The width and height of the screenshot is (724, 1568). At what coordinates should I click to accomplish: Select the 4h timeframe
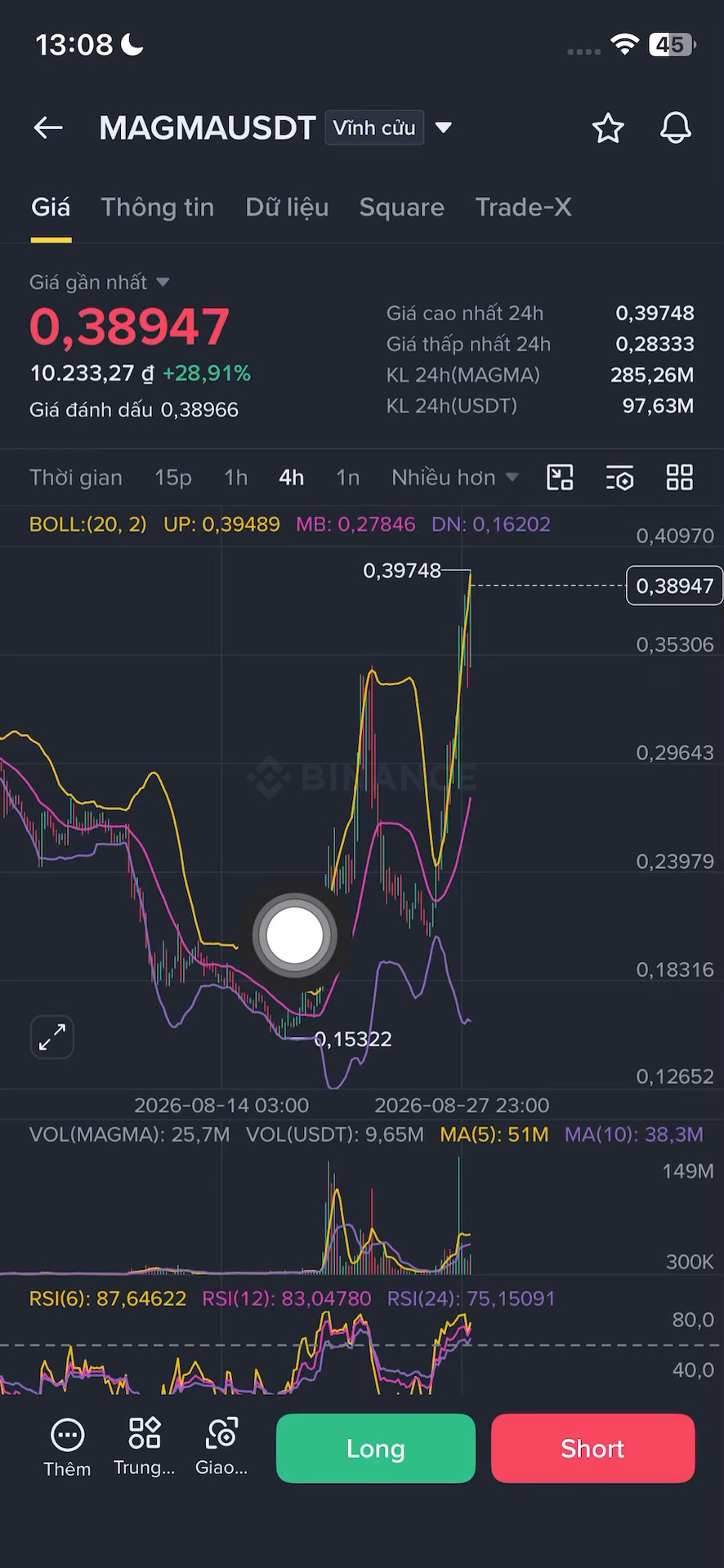click(292, 477)
